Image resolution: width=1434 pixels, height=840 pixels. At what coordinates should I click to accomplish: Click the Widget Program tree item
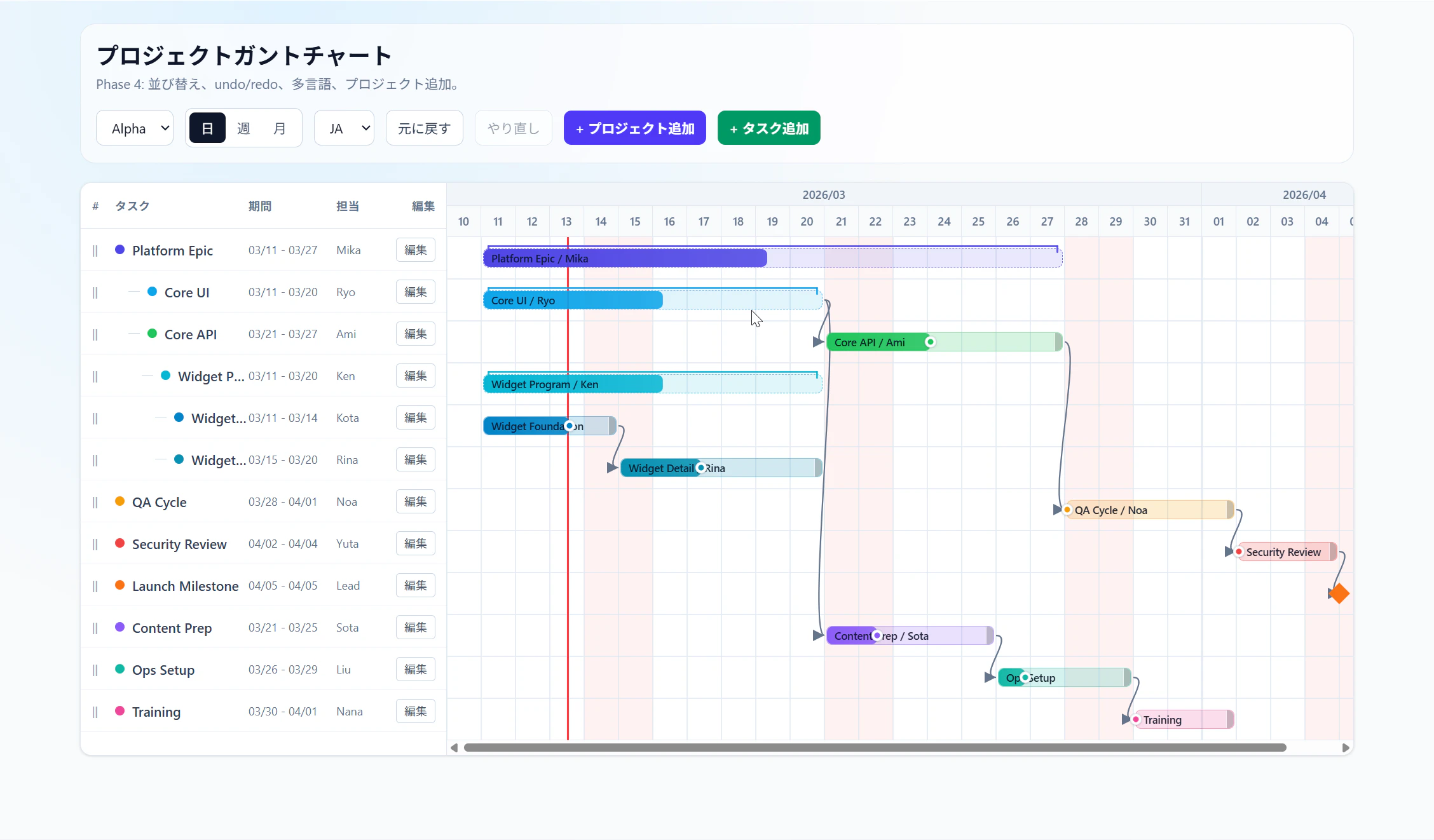coord(210,376)
